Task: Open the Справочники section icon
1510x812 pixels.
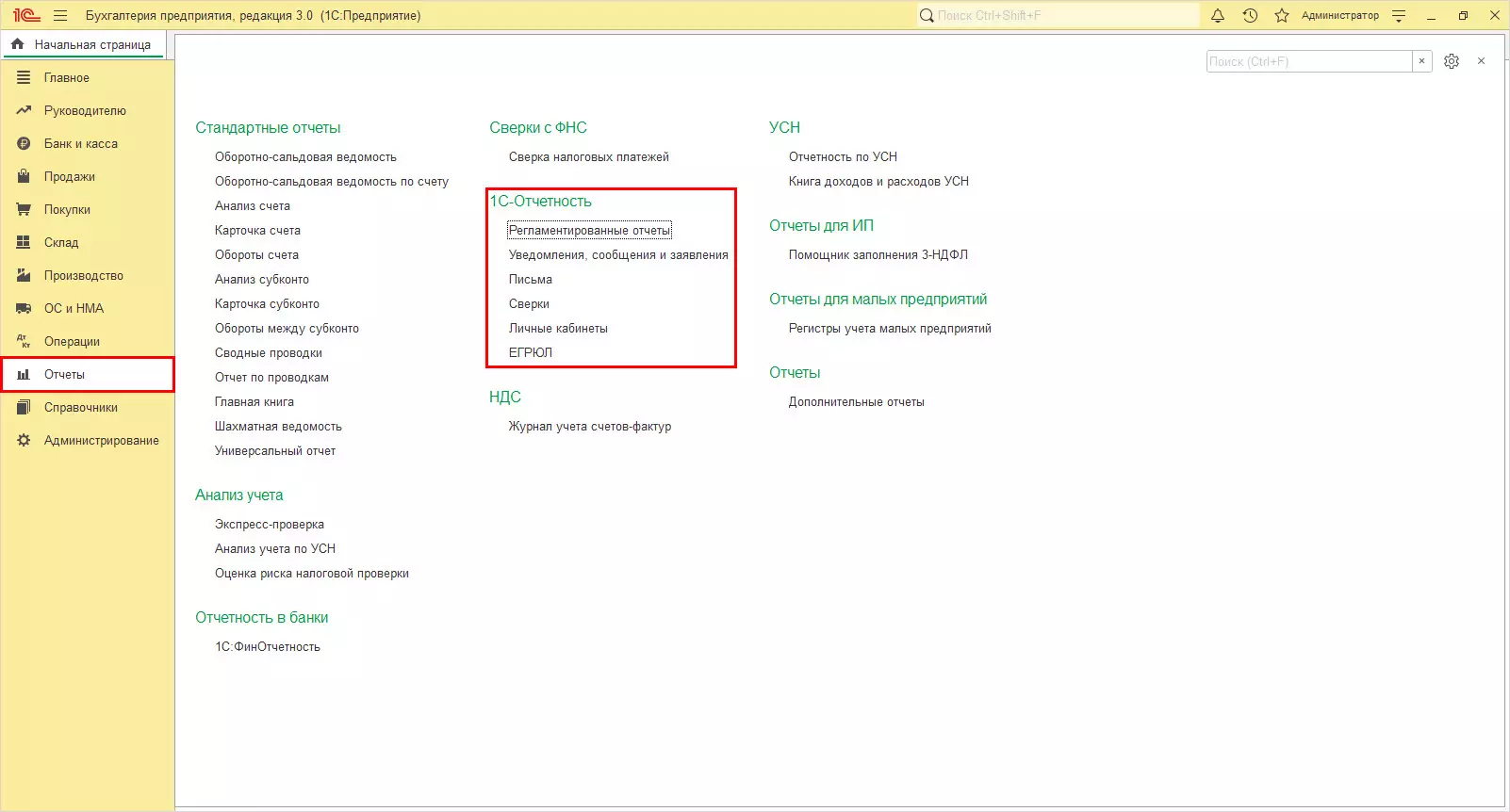Action: (x=24, y=407)
